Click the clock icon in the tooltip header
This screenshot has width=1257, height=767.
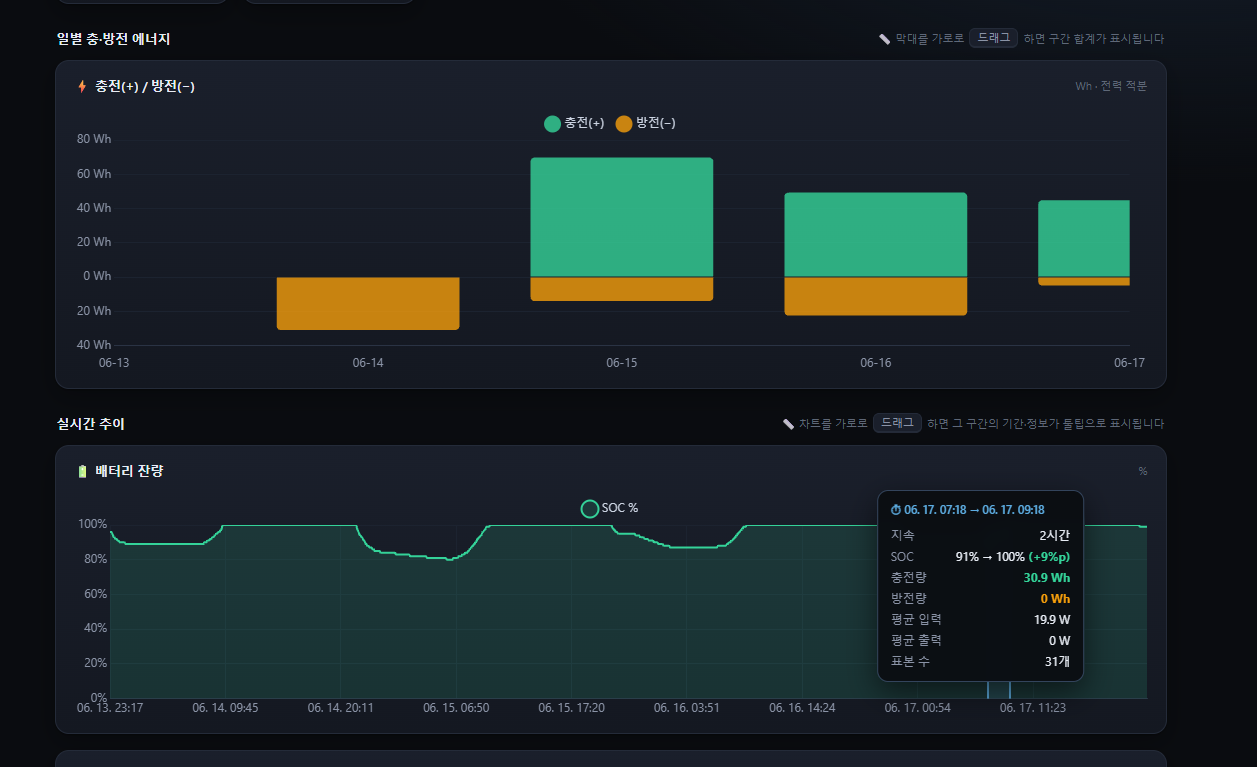click(x=896, y=510)
